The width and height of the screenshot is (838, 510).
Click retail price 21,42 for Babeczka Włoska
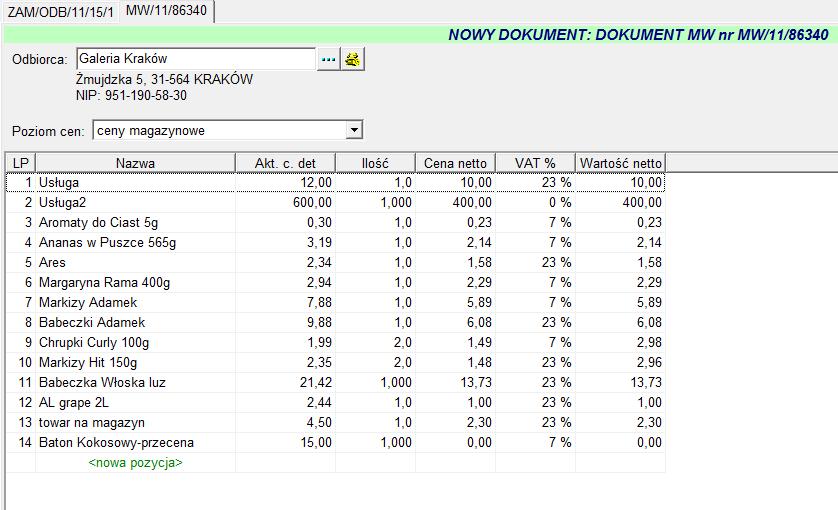click(x=285, y=383)
